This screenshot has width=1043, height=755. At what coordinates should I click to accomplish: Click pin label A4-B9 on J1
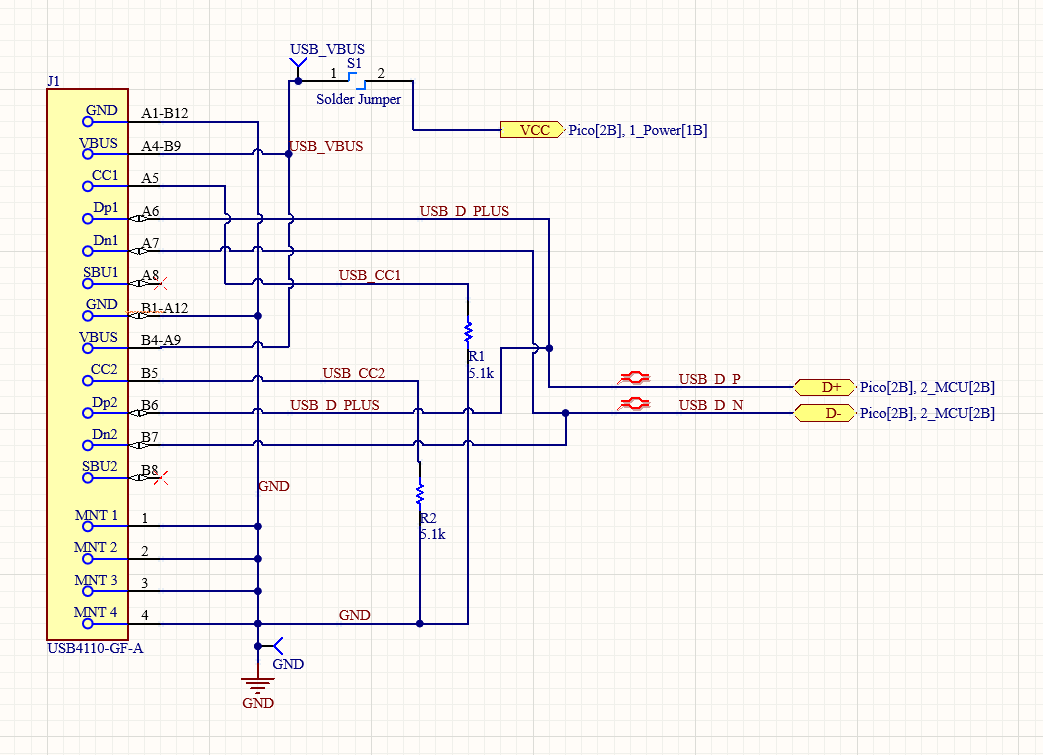point(161,146)
